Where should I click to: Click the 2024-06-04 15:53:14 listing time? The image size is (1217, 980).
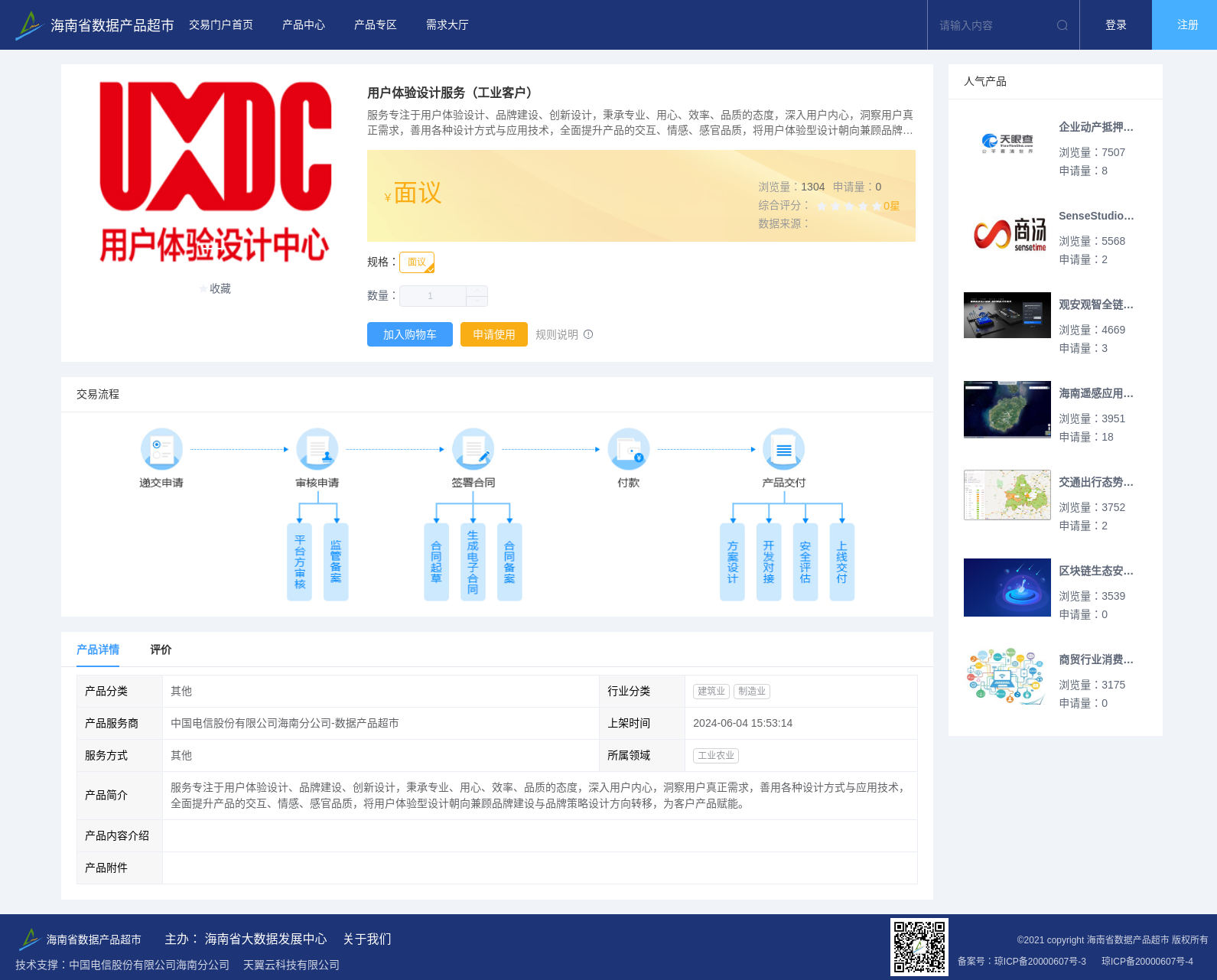[743, 723]
